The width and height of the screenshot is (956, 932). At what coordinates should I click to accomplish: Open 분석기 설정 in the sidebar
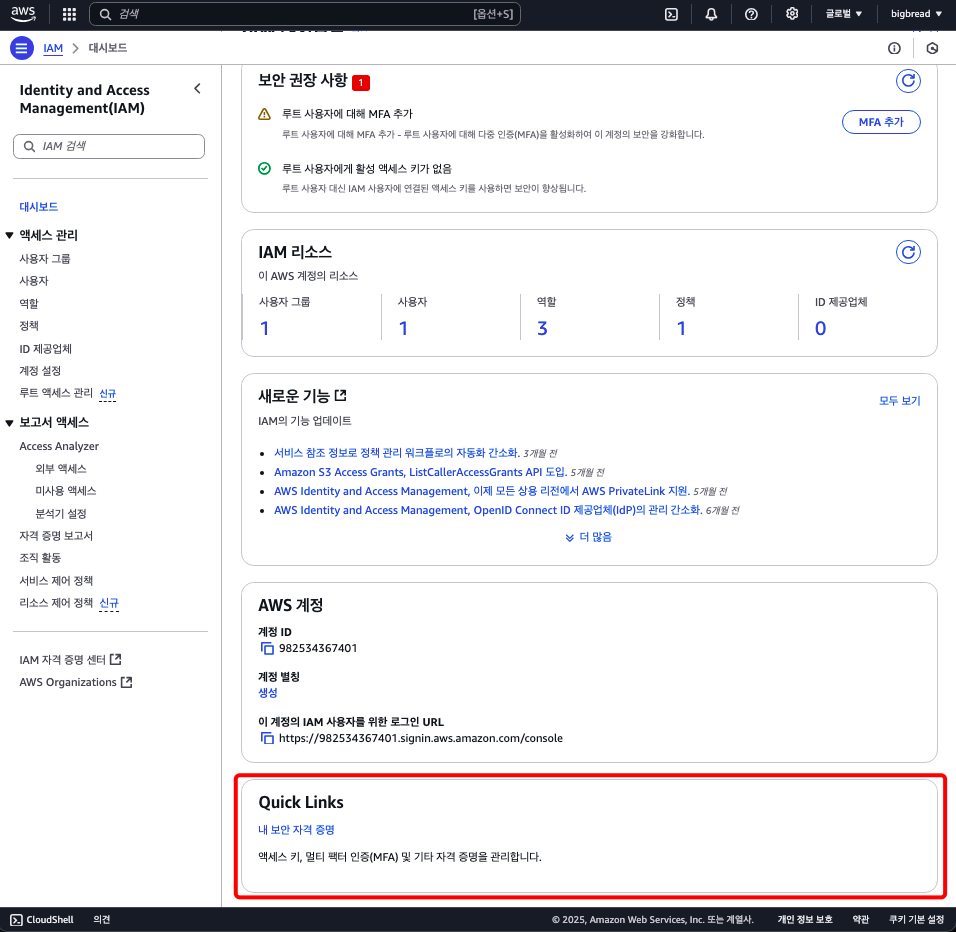click(60, 513)
